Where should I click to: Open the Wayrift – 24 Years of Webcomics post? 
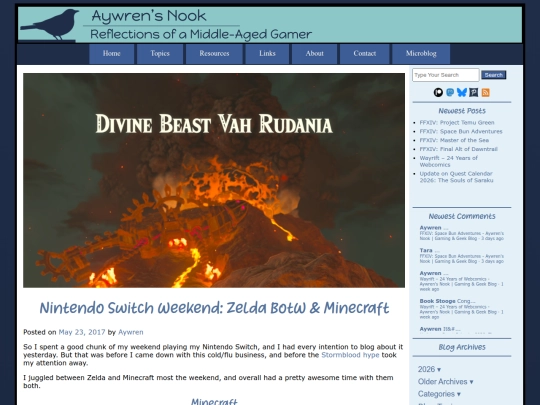click(448, 161)
